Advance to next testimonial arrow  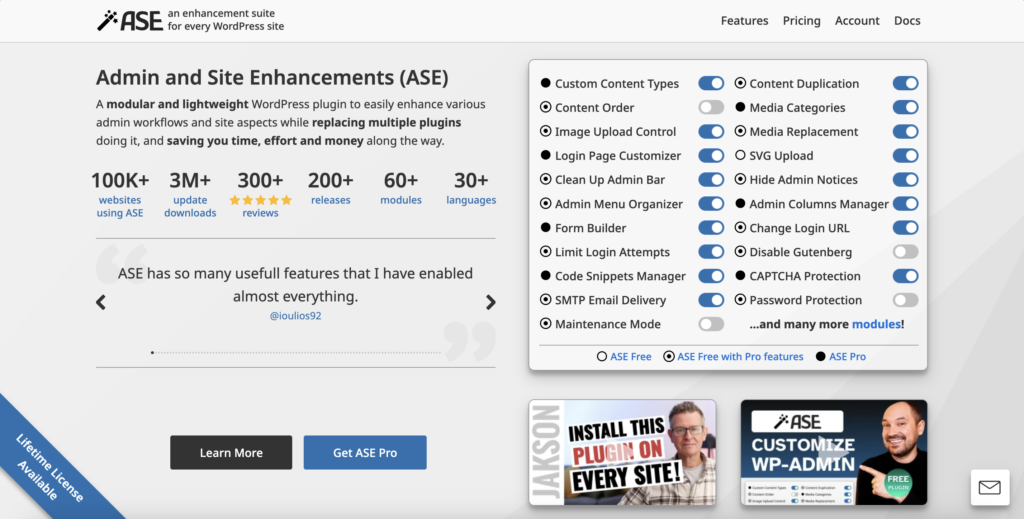(490, 302)
